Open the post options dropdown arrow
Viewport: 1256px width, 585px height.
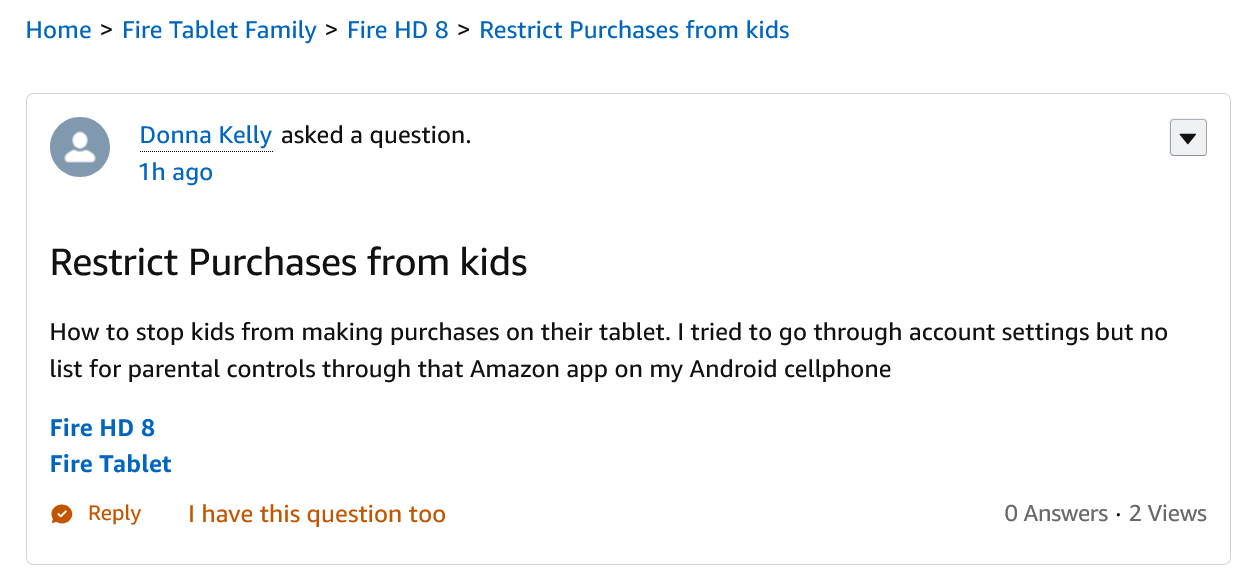(x=1188, y=138)
